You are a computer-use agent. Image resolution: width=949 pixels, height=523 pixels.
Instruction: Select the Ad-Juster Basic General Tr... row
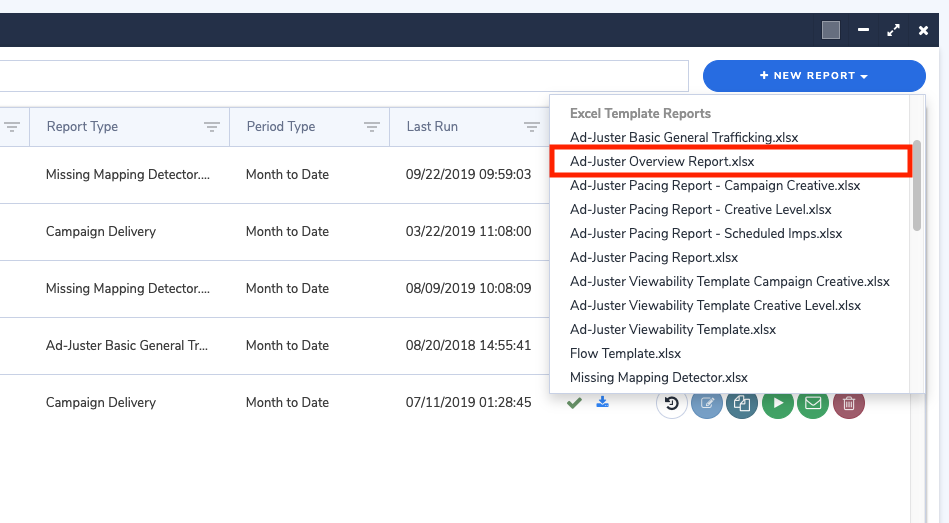tap(274, 346)
